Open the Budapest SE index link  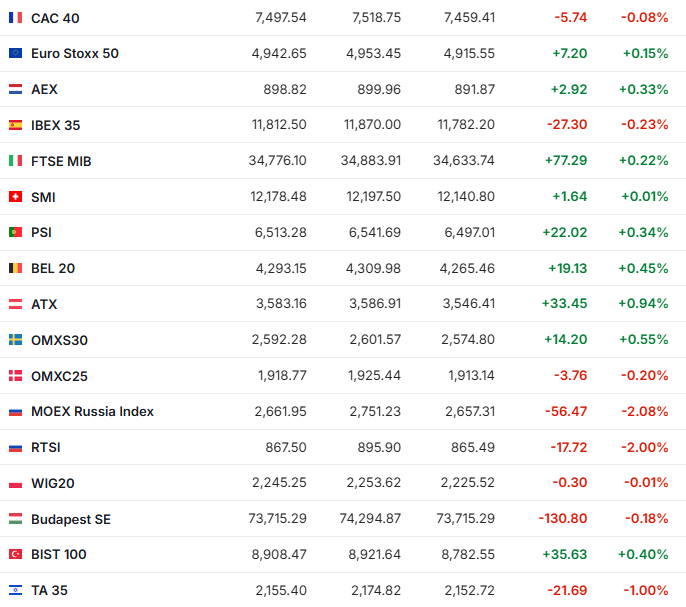coord(71,519)
